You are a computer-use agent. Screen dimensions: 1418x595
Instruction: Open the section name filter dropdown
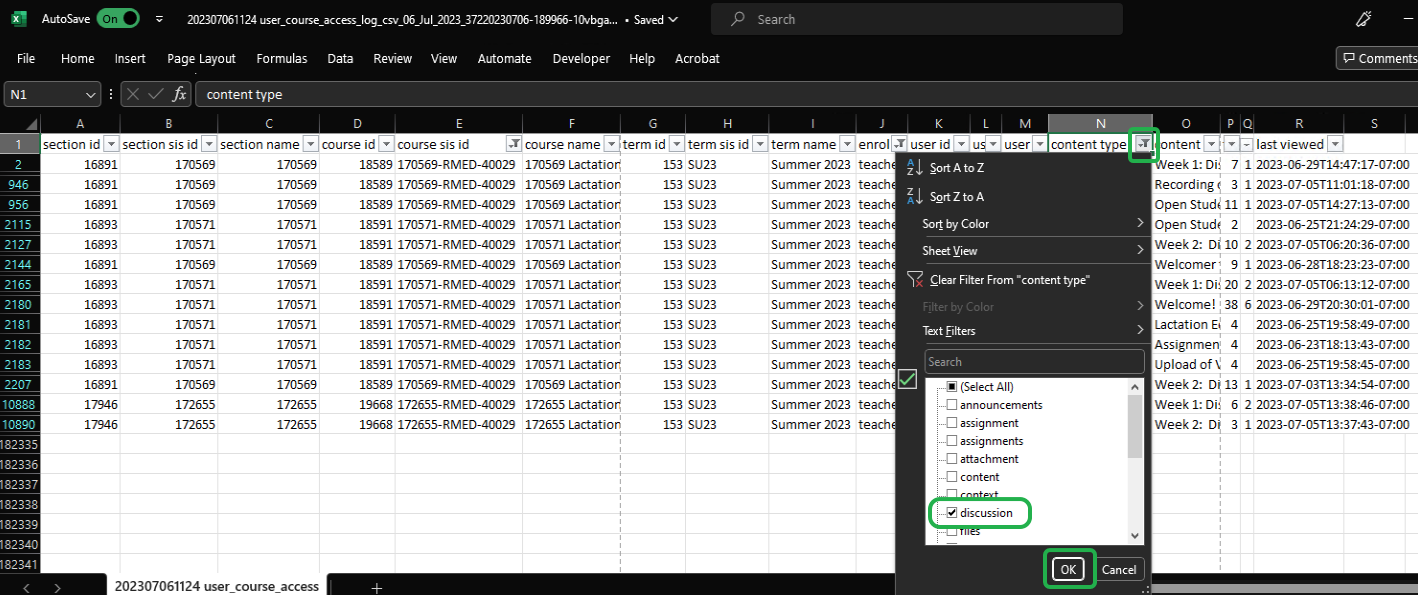coord(309,144)
